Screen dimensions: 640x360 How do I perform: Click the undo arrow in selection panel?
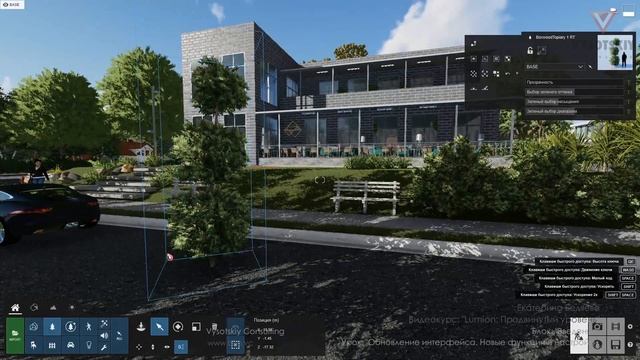pyautogui.click(x=508, y=74)
